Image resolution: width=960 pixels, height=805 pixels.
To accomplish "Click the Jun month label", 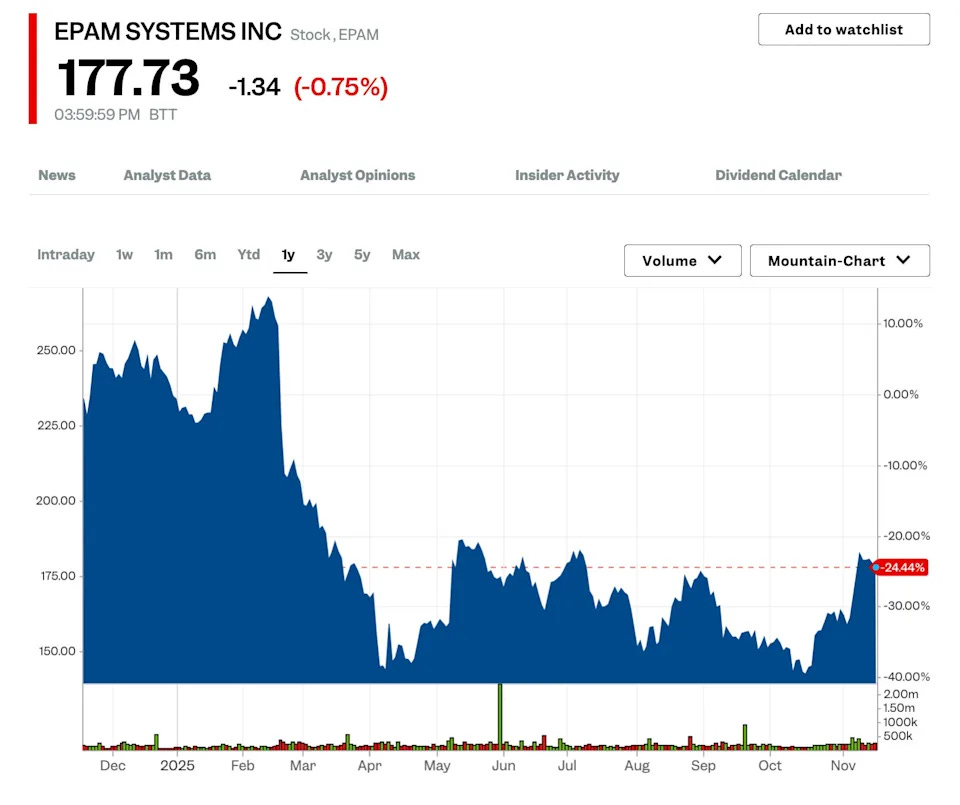I will point(504,766).
